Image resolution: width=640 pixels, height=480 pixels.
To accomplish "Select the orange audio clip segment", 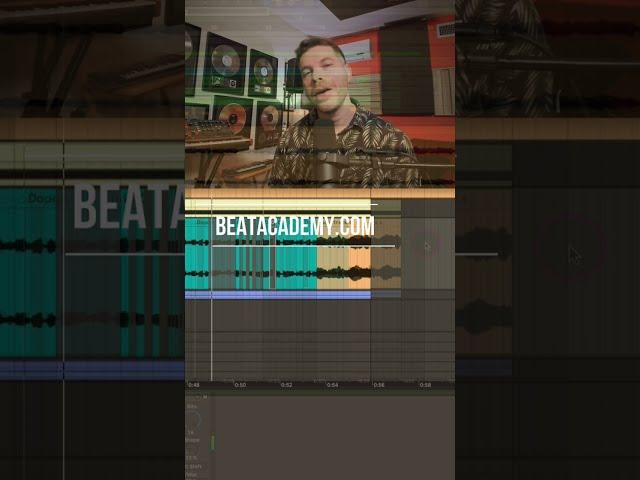I will (x=359, y=265).
